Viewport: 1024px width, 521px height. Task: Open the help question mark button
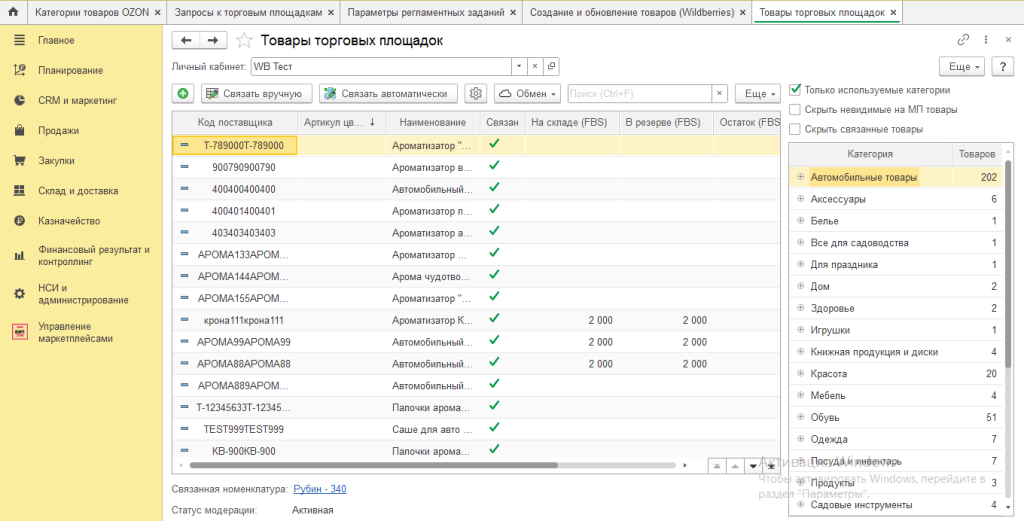pos(1003,66)
